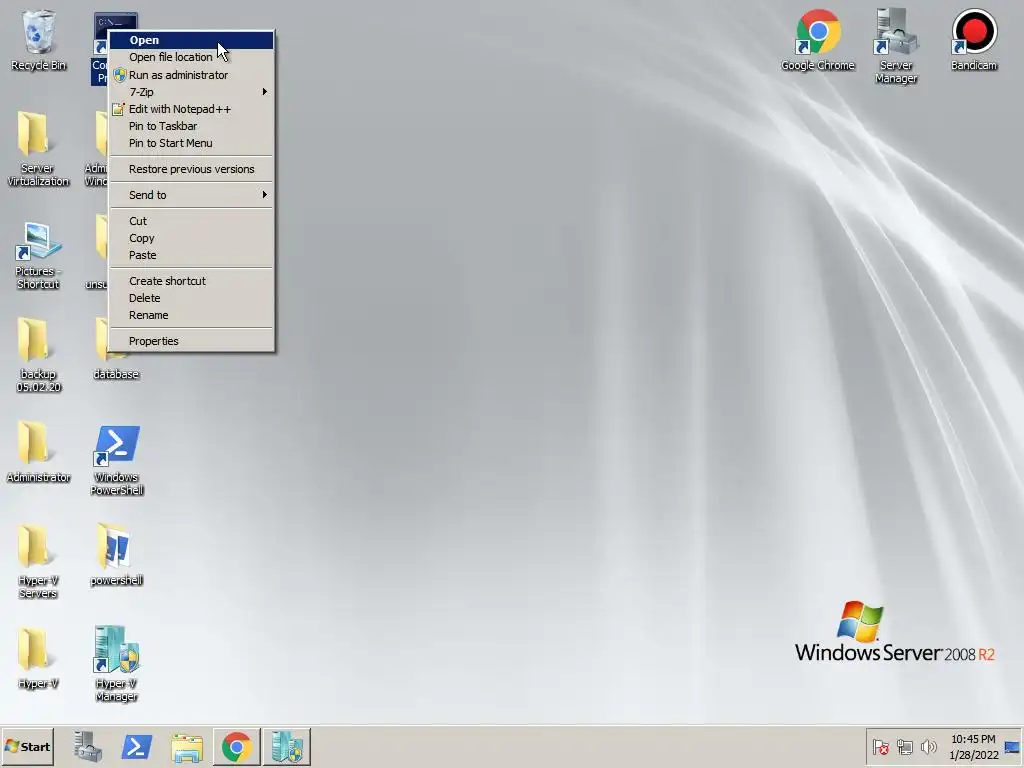Choose Delete in the context menu
The height and width of the screenshot is (768, 1024).
point(191,298)
